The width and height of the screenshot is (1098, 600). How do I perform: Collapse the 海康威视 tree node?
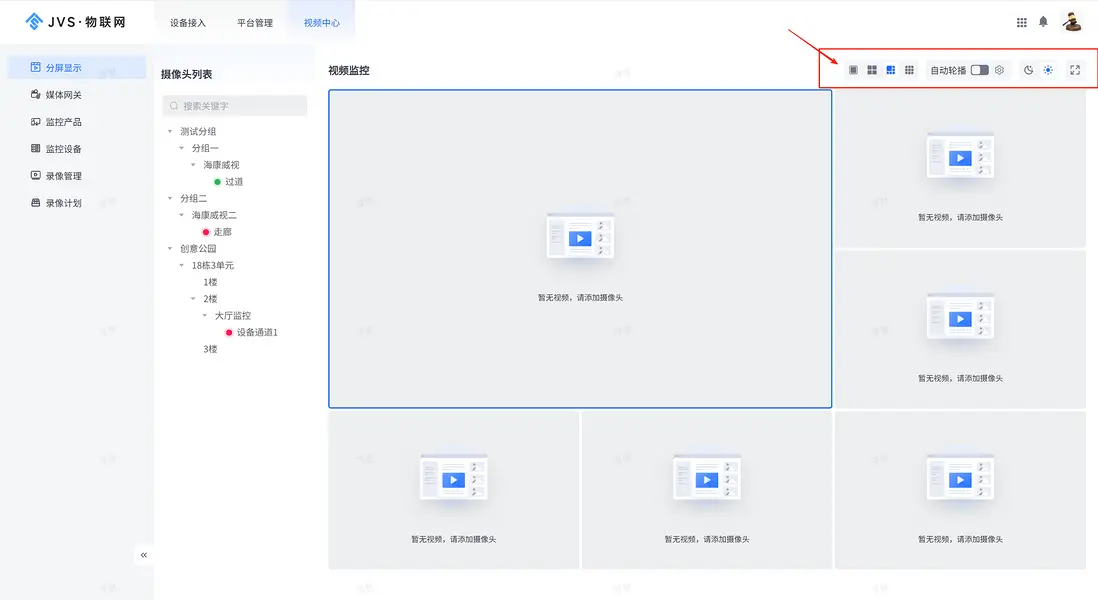193,165
